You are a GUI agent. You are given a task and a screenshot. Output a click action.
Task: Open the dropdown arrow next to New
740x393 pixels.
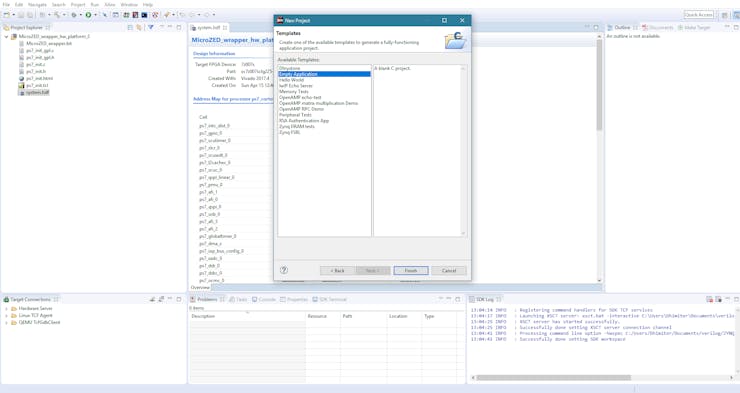[x=13, y=15]
